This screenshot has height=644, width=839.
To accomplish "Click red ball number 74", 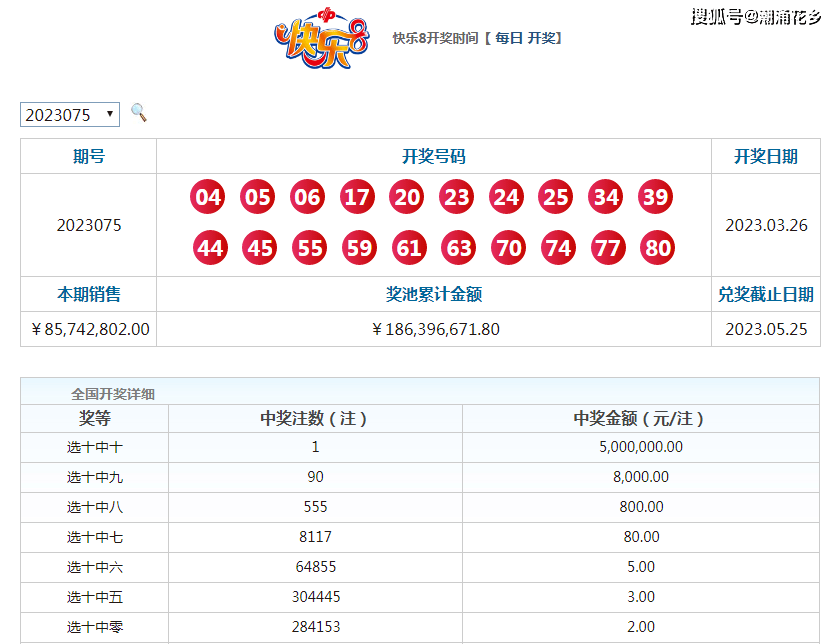I will tap(558, 248).
